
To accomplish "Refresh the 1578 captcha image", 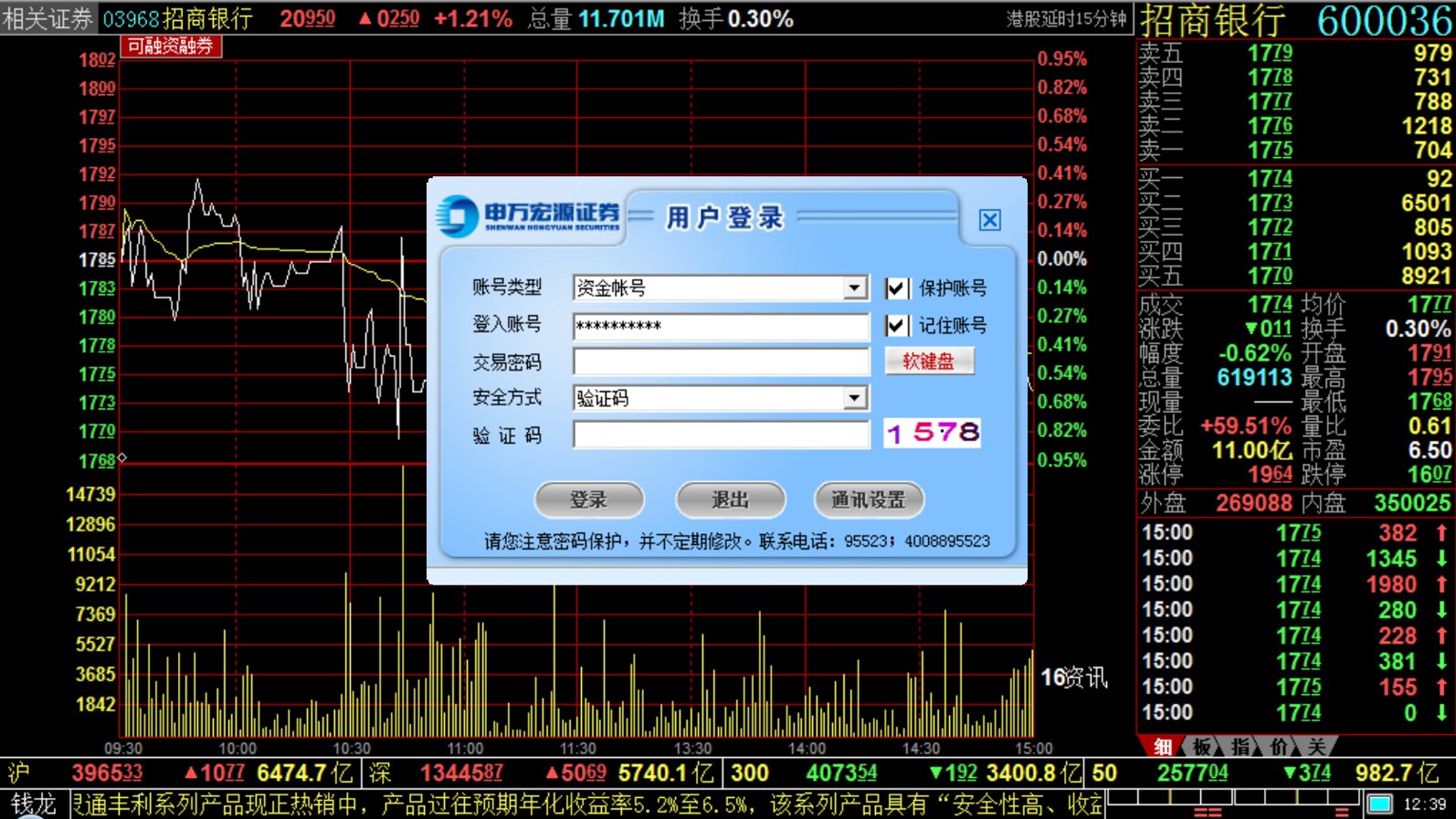I will coord(933,433).
